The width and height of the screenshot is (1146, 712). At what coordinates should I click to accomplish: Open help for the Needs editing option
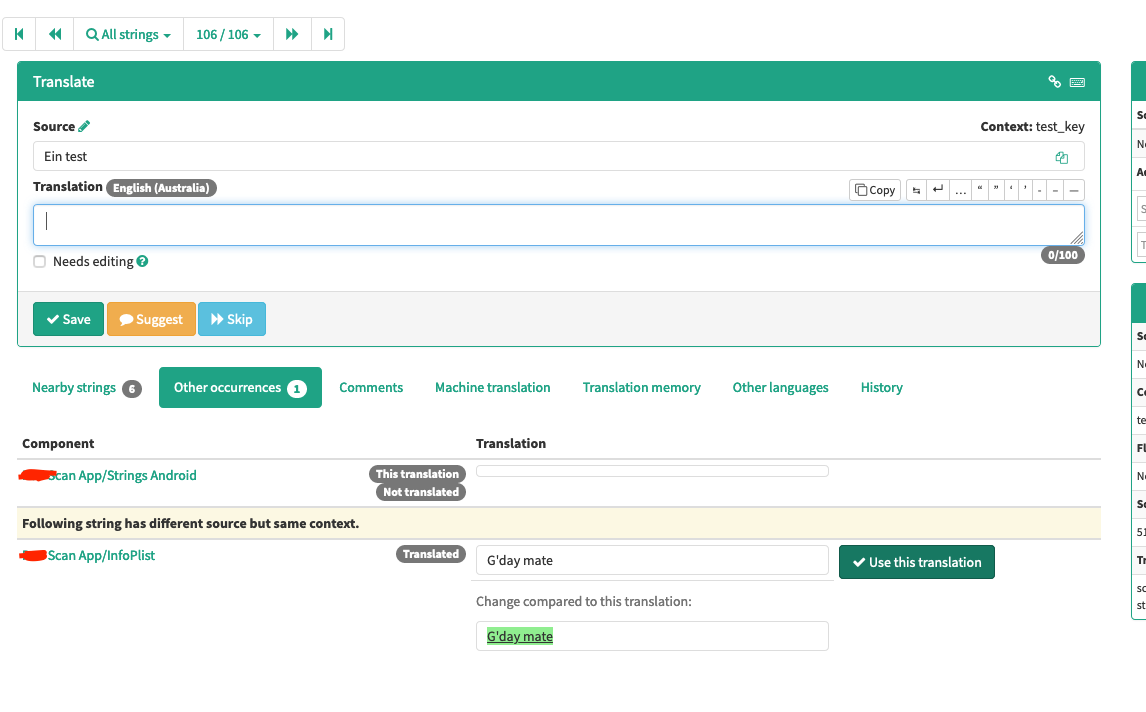143,261
